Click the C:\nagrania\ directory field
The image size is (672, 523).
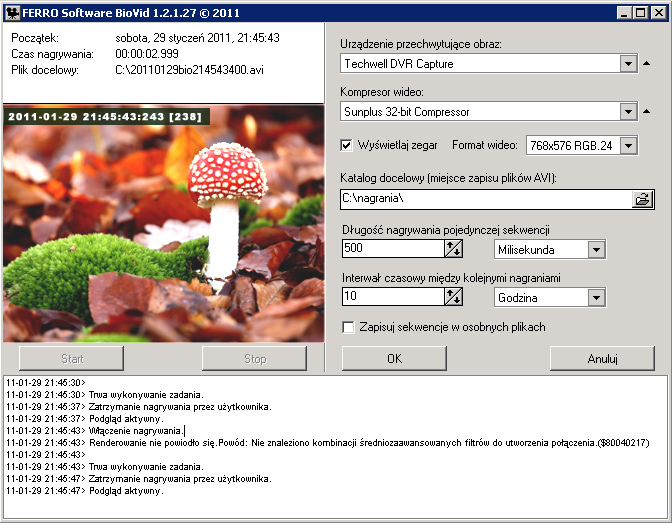coord(486,199)
